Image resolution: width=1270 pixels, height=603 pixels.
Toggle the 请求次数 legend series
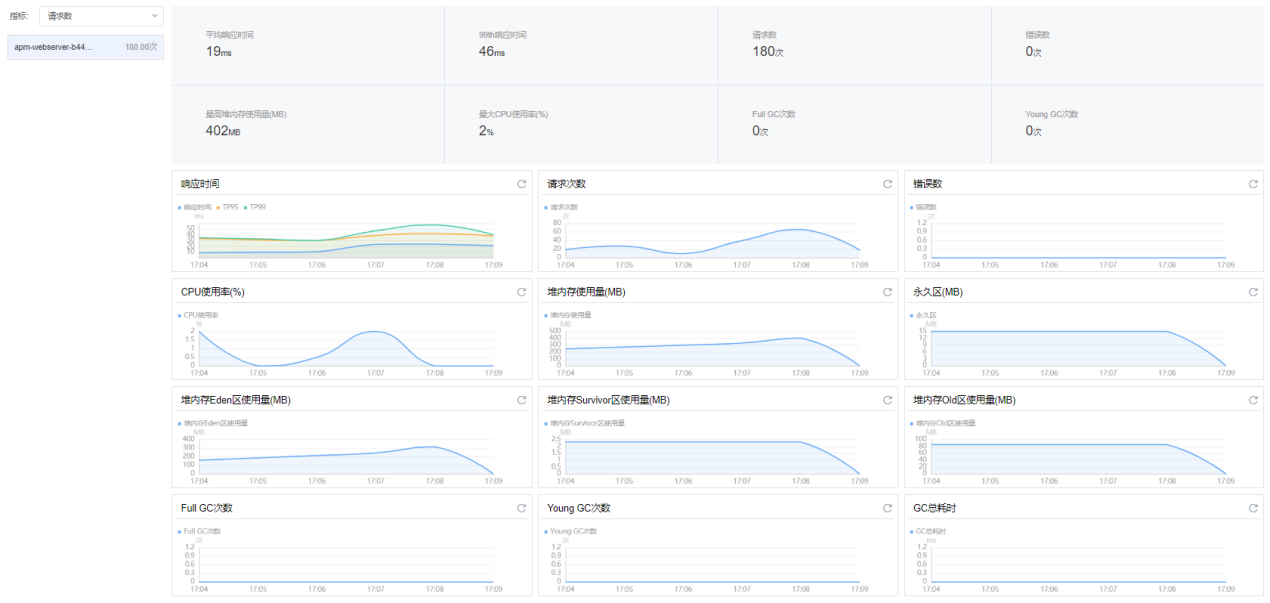point(563,207)
